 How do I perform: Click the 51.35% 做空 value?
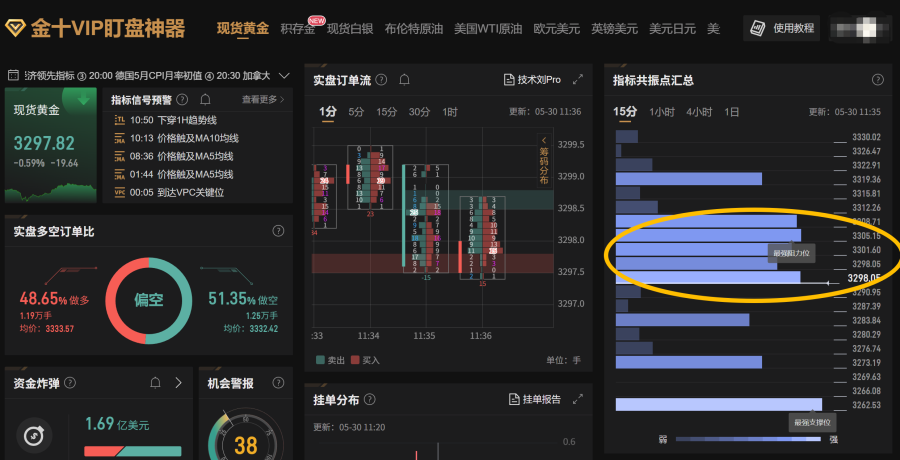tap(243, 299)
